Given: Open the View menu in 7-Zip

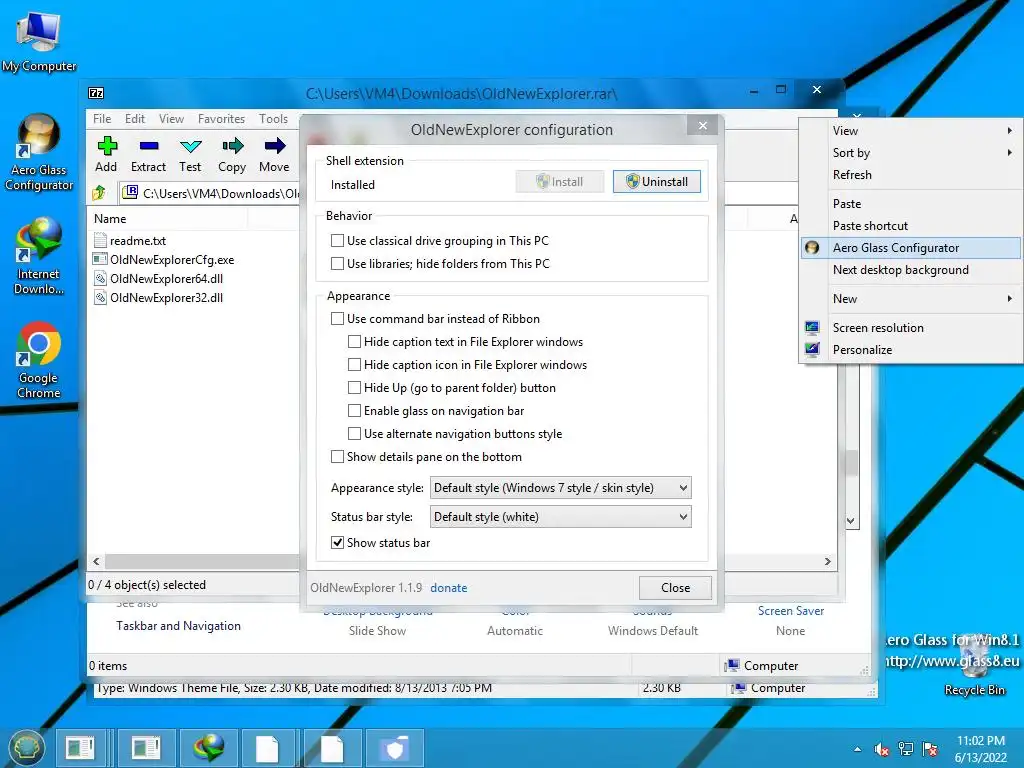Looking at the screenshot, I should coord(171,119).
